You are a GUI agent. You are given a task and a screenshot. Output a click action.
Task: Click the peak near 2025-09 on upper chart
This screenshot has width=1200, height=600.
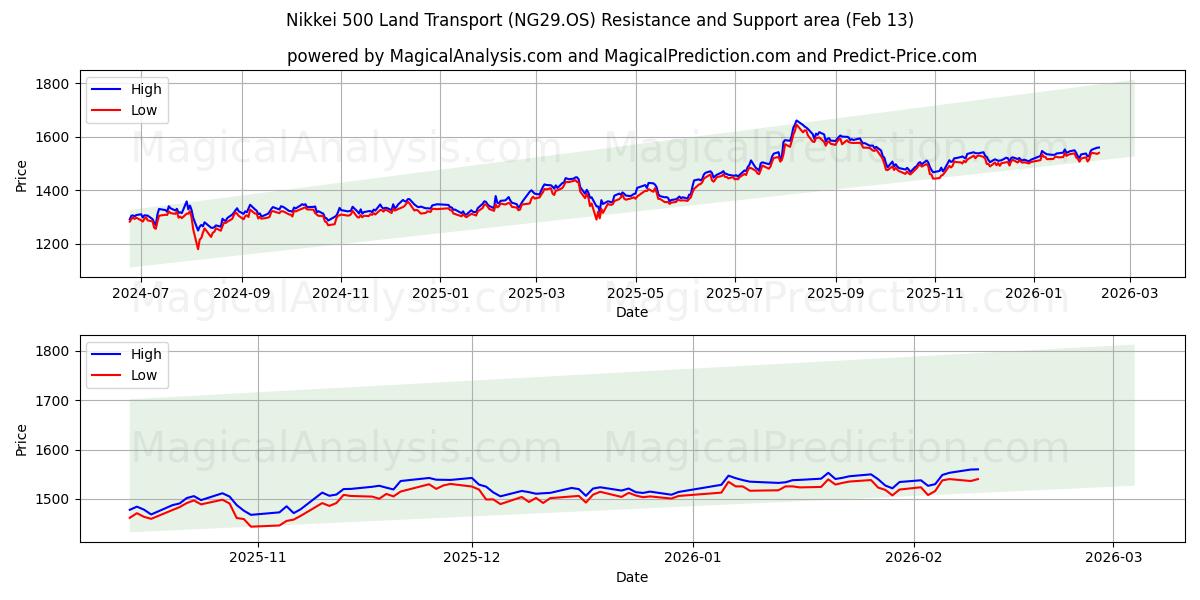point(797,121)
